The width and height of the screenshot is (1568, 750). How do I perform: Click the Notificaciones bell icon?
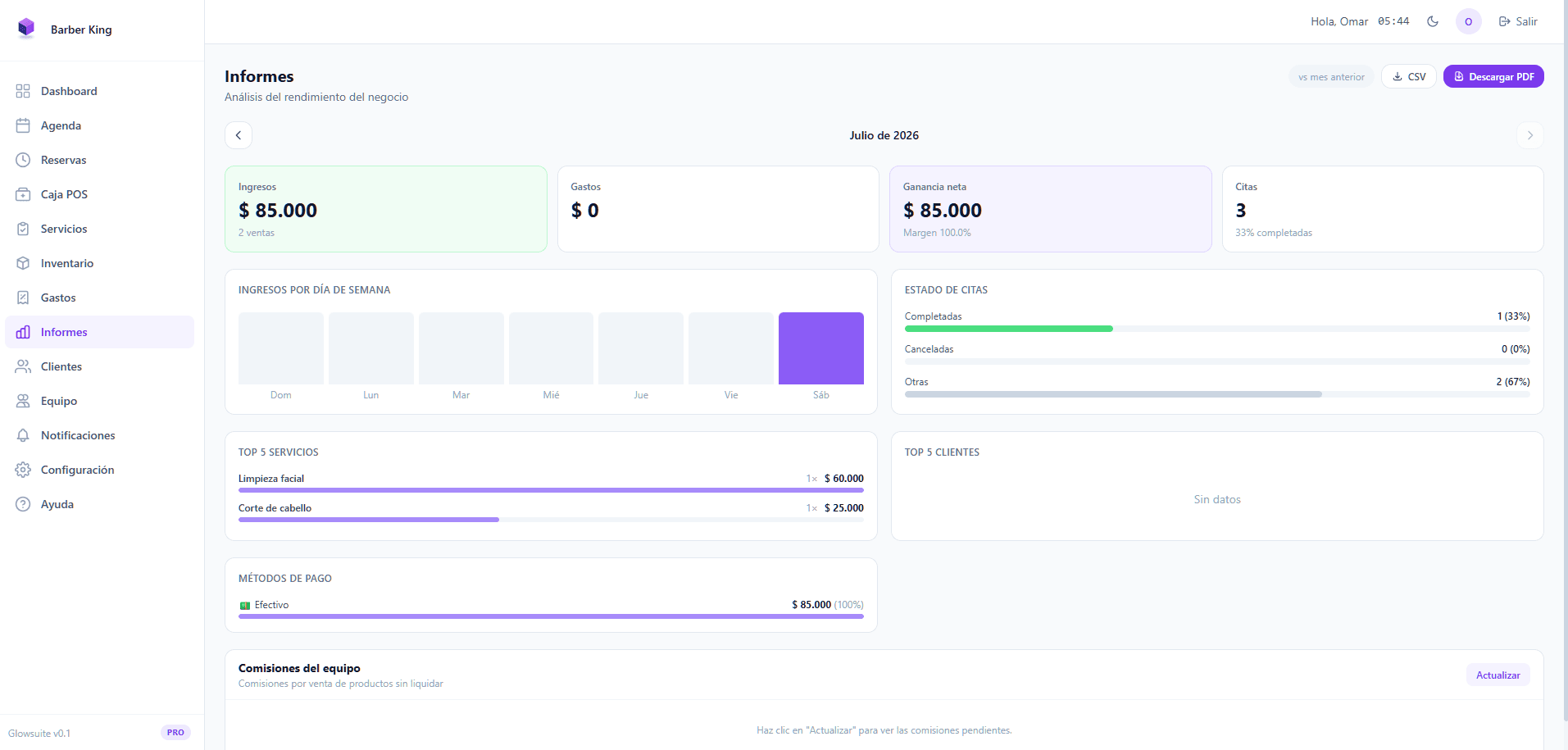point(23,435)
